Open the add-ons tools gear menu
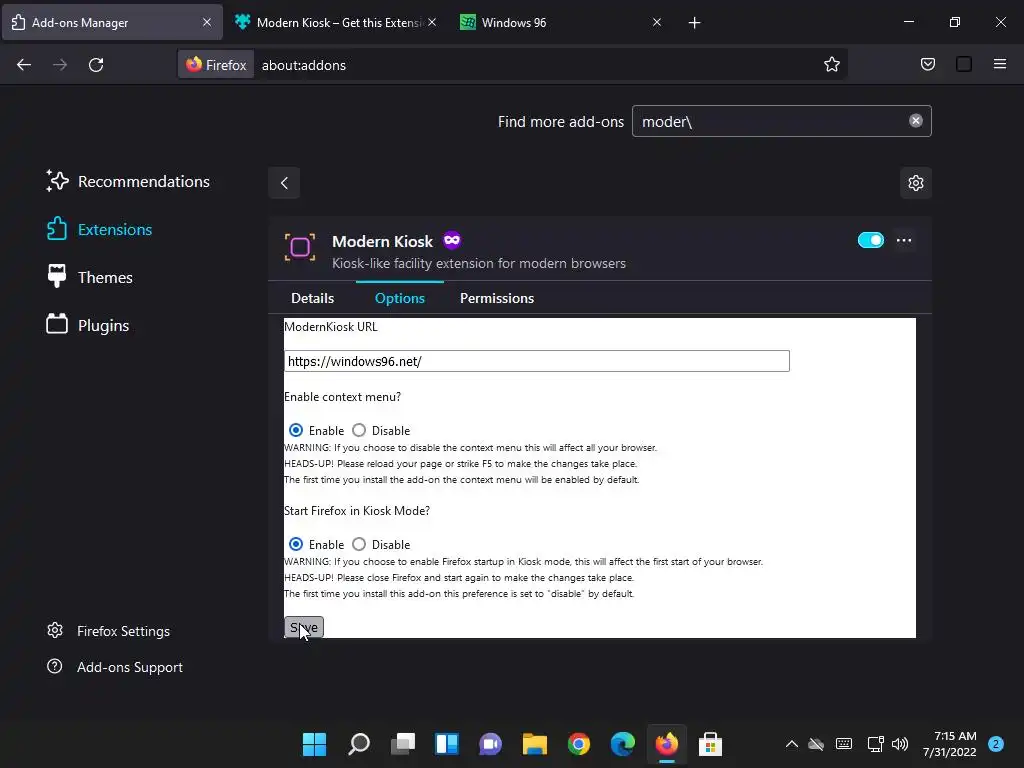Screen dimensions: 1024x768 point(916,183)
